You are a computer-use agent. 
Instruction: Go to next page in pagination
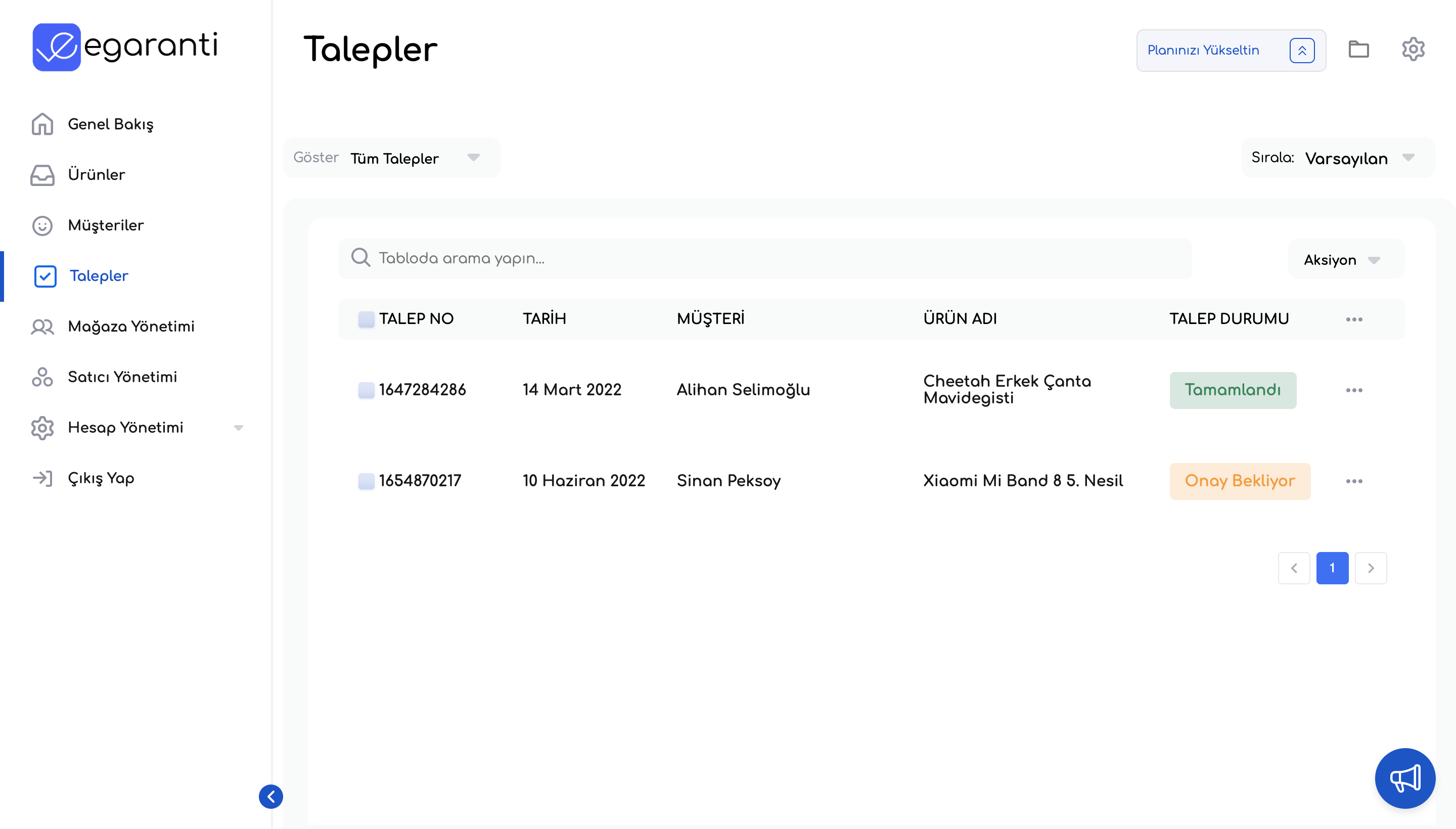pyautogui.click(x=1370, y=568)
